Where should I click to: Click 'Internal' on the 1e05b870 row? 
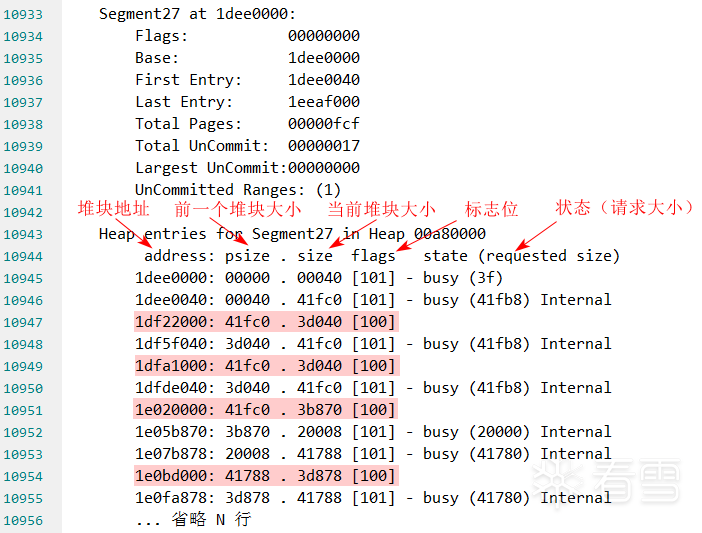pyautogui.click(x=576, y=432)
